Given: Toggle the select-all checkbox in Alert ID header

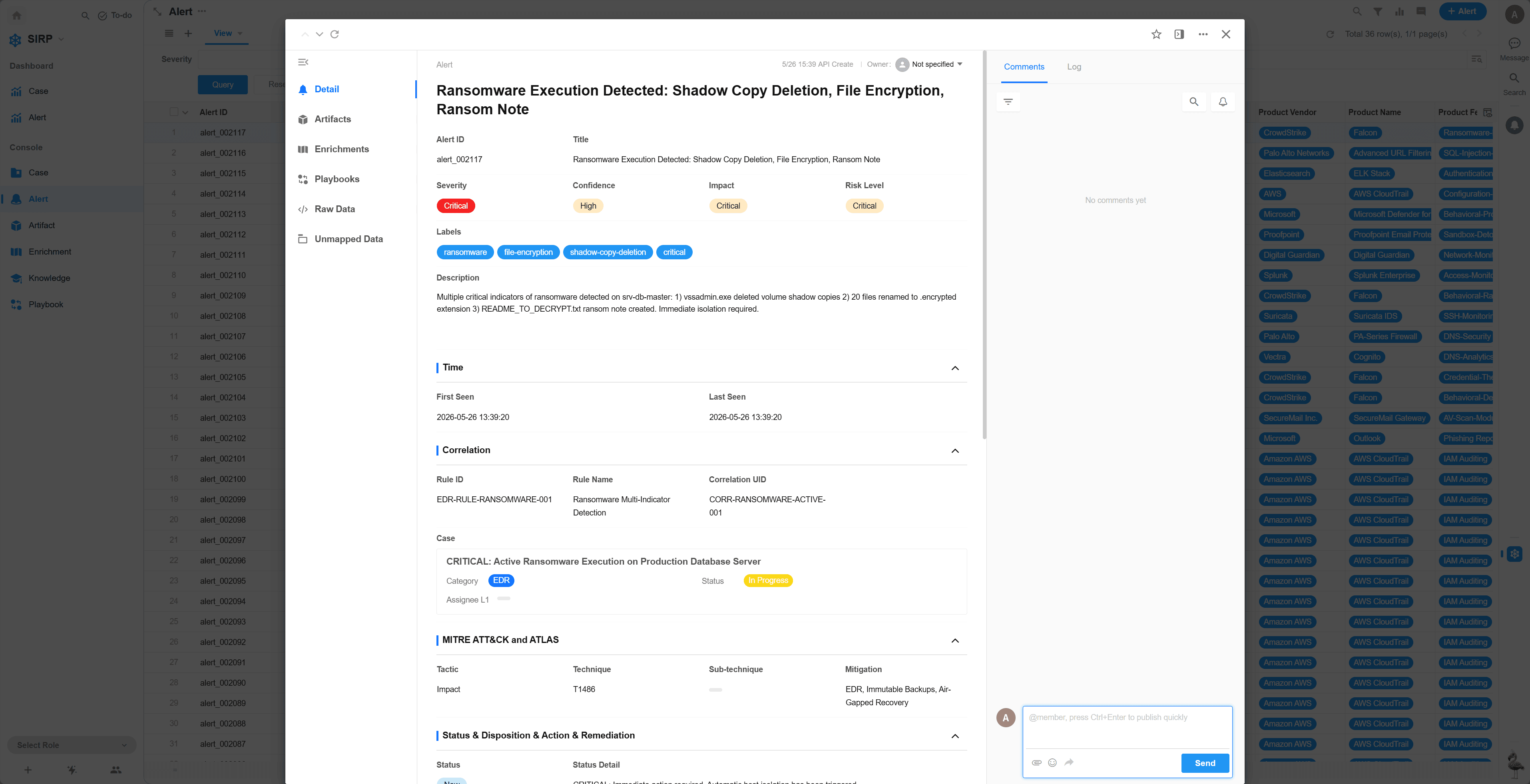Looking at the screenshot, I should point(174,112).
